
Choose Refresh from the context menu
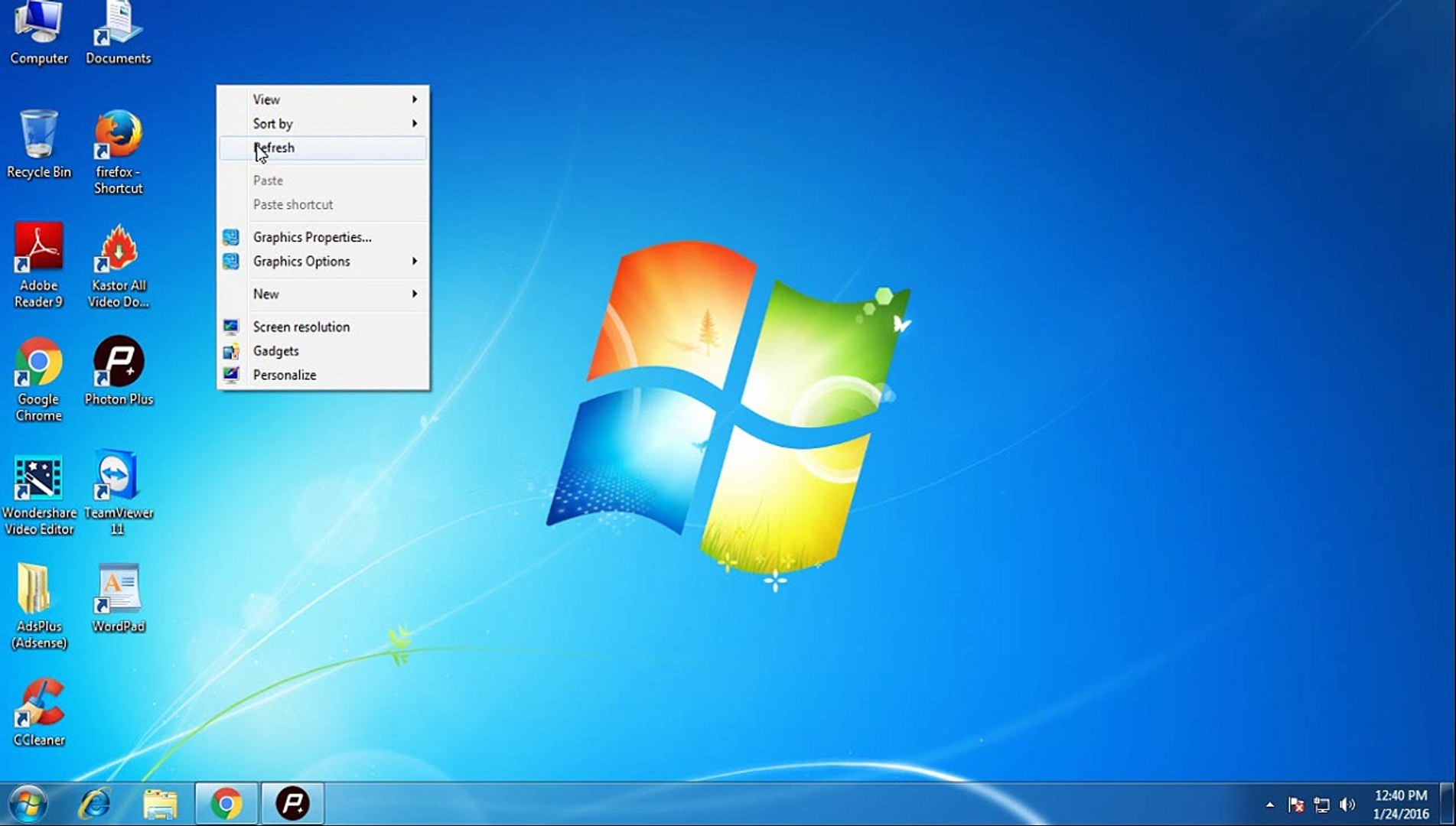pos(323,148)
